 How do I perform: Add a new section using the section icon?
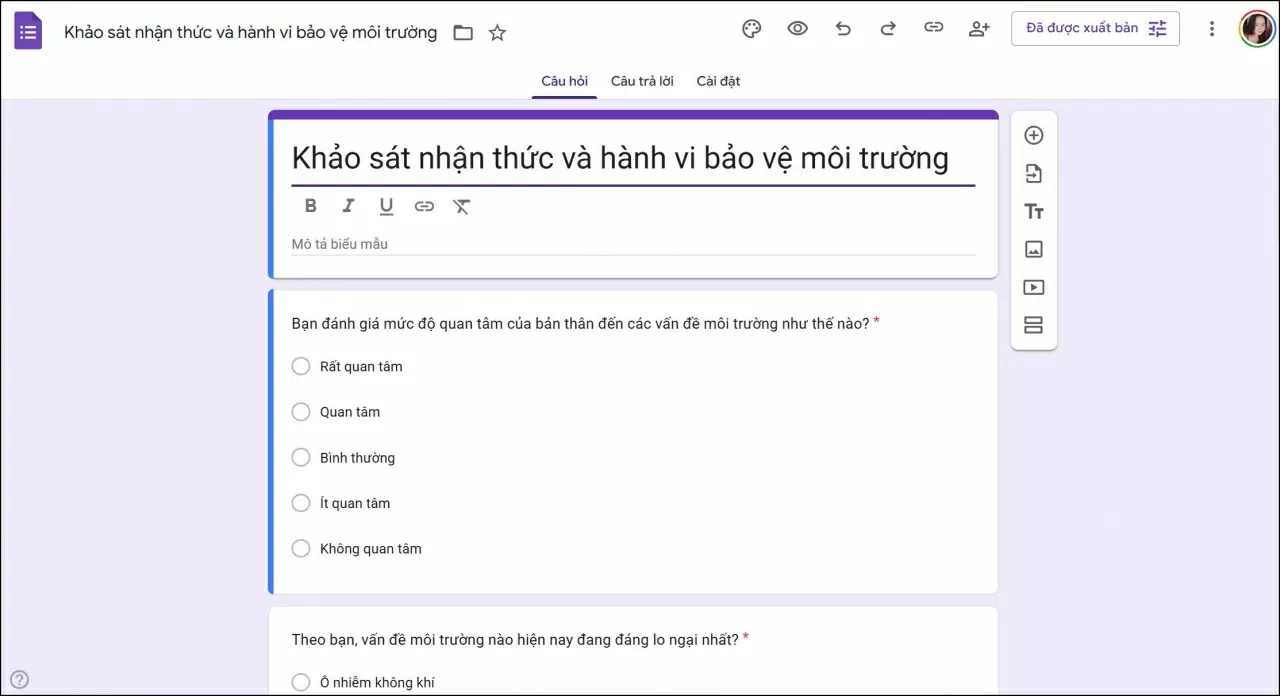point(1033,324)
